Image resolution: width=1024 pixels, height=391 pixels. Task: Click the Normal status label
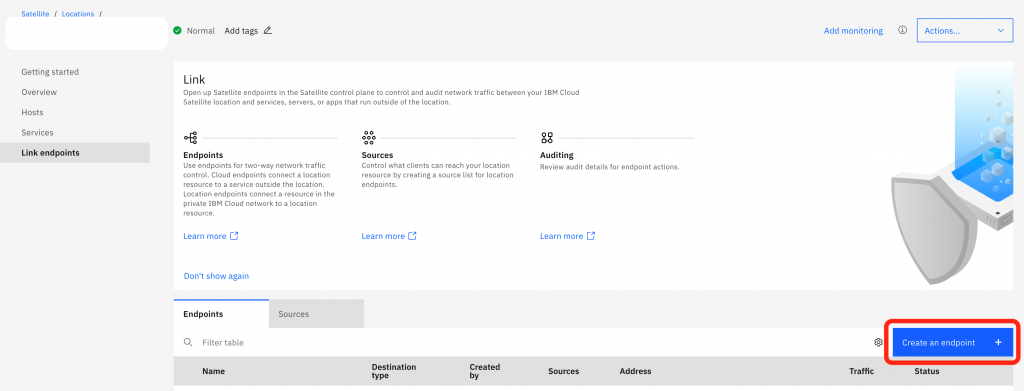pos(200,31)
